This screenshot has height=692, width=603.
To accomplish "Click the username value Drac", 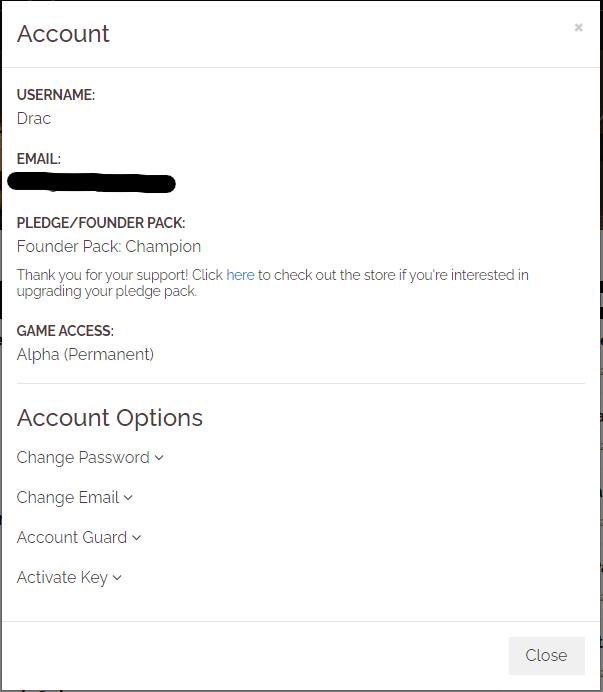I will click(34, 118).
